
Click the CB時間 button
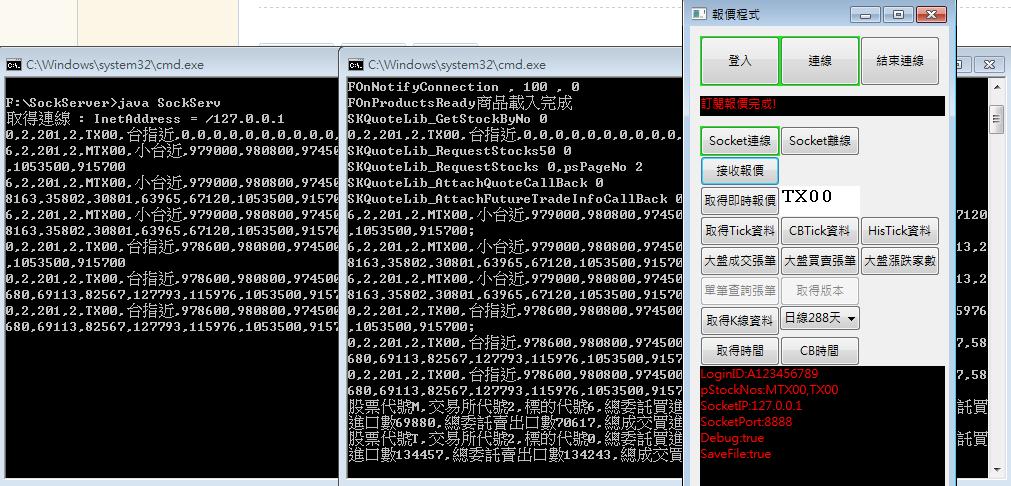pos(820,351)
